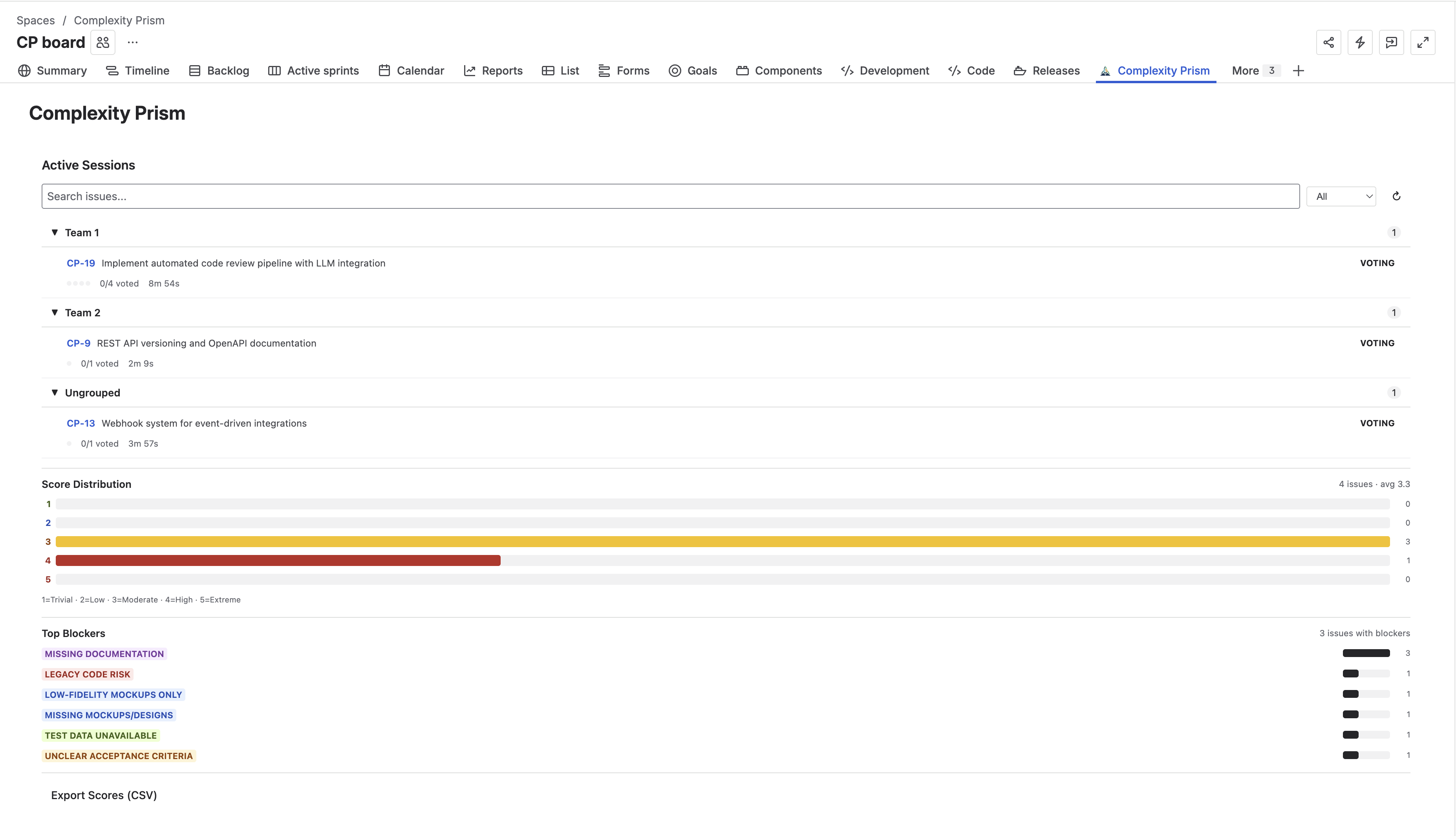Click the Export Scores CSV button
Image resolution: width=1456 pixels, height=836 pixels.
click(x=104, y=795)
